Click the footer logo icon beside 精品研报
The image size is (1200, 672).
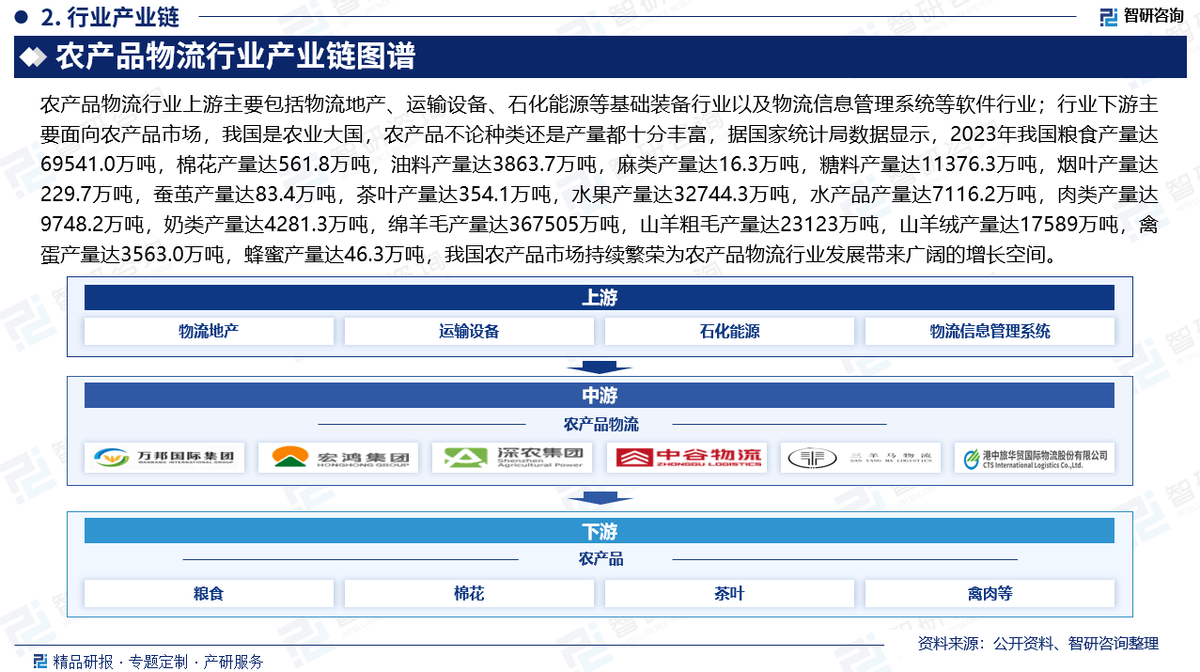point(40,661)
